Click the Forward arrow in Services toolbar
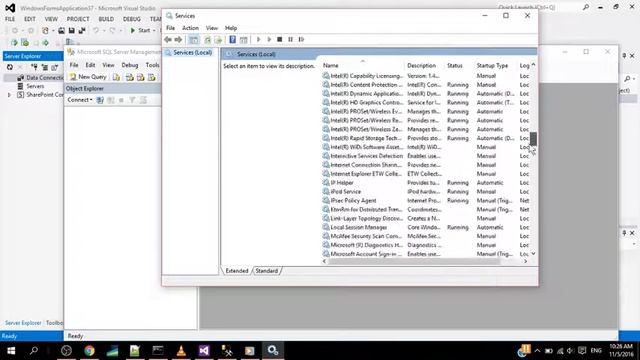Image resolution: width=640 pixels, height=360 pixels. [x=178, y=40]
